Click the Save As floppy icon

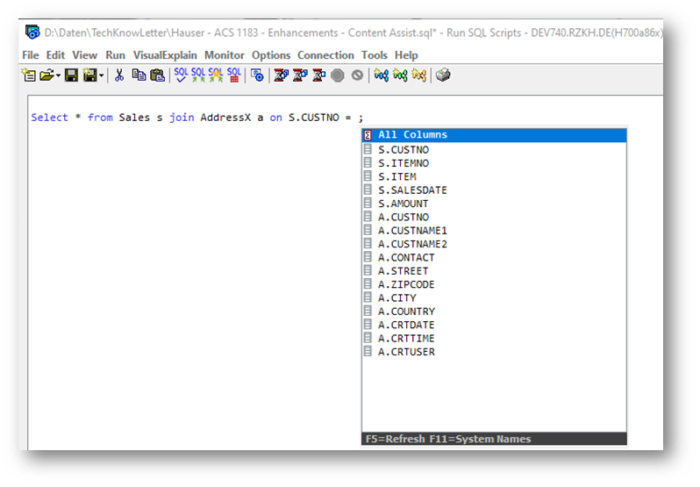point(90,75)
